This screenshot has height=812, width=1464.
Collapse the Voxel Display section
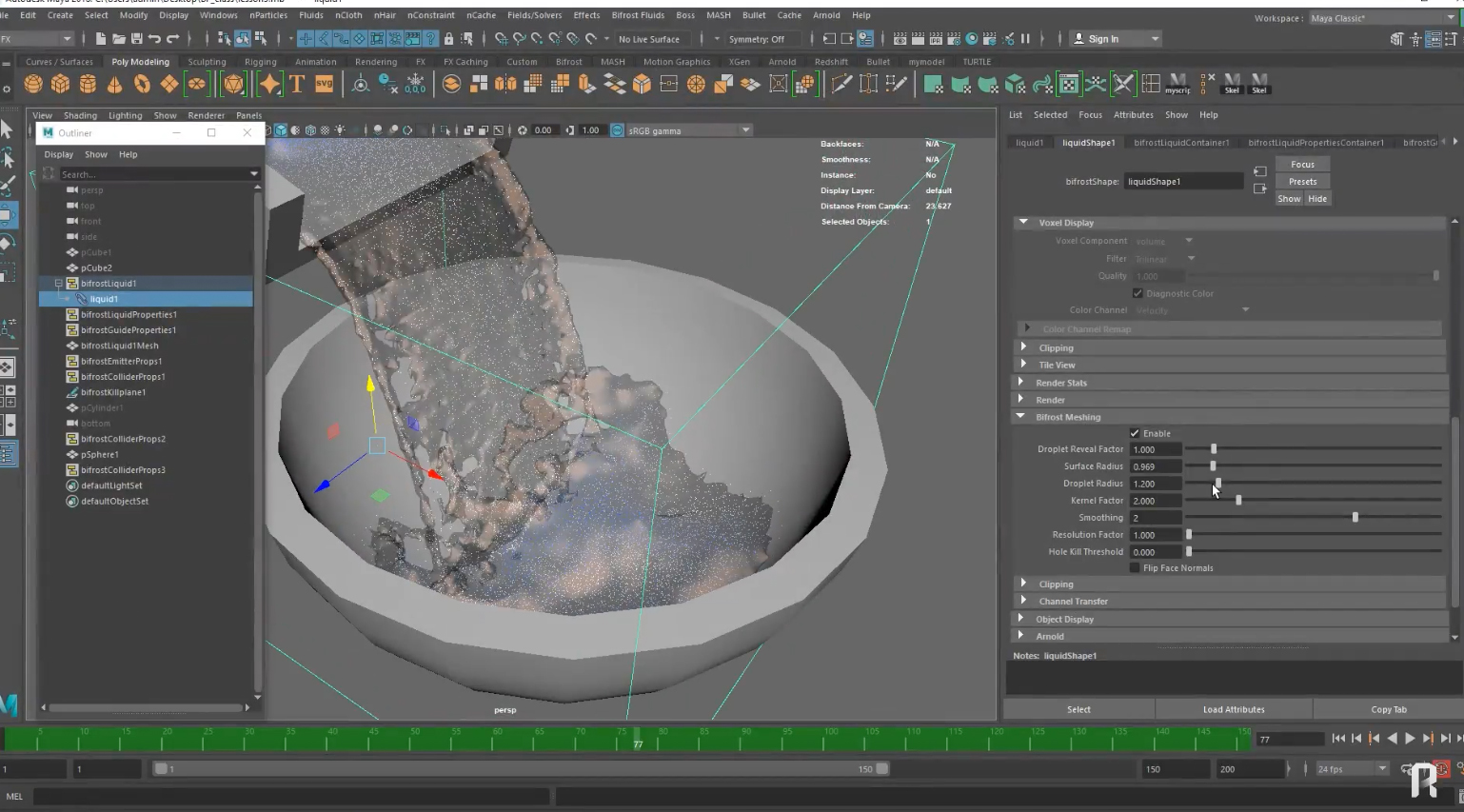pyautogui.click(x=1024, y=223)
